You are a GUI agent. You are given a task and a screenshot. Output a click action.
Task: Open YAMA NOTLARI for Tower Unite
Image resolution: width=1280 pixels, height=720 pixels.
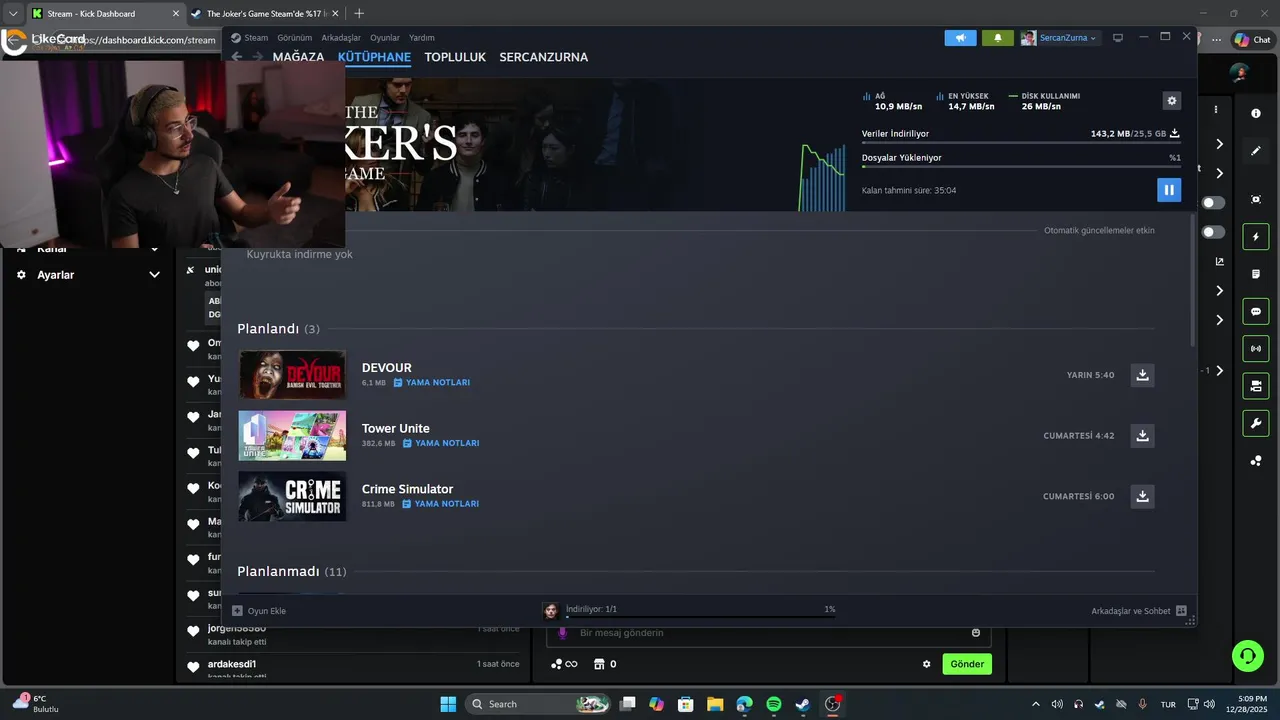coord(441,443)
